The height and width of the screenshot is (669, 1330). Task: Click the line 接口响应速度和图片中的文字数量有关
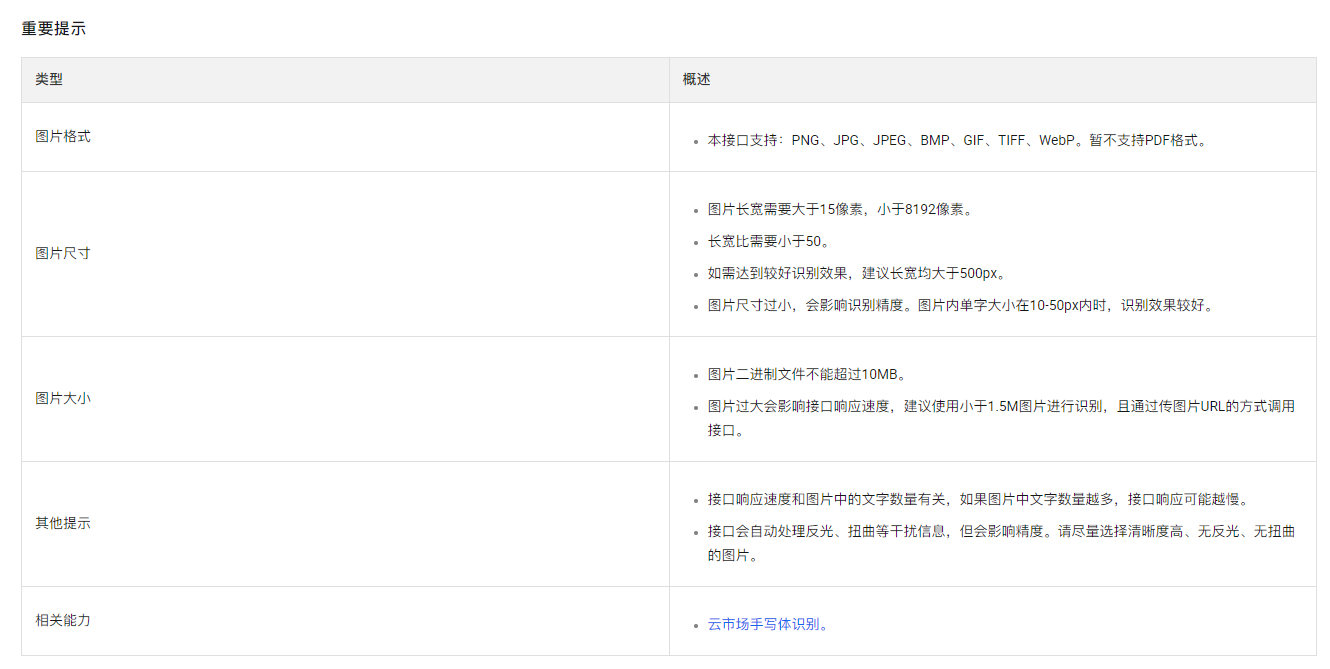pos(979,500)
